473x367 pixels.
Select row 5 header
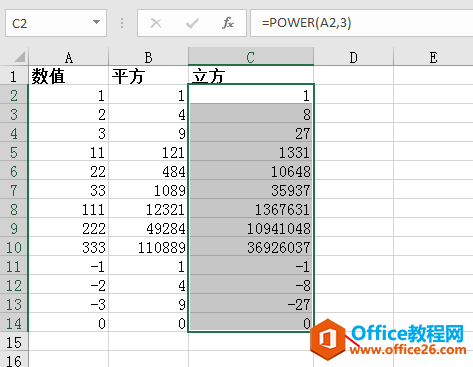pos(14,151)
